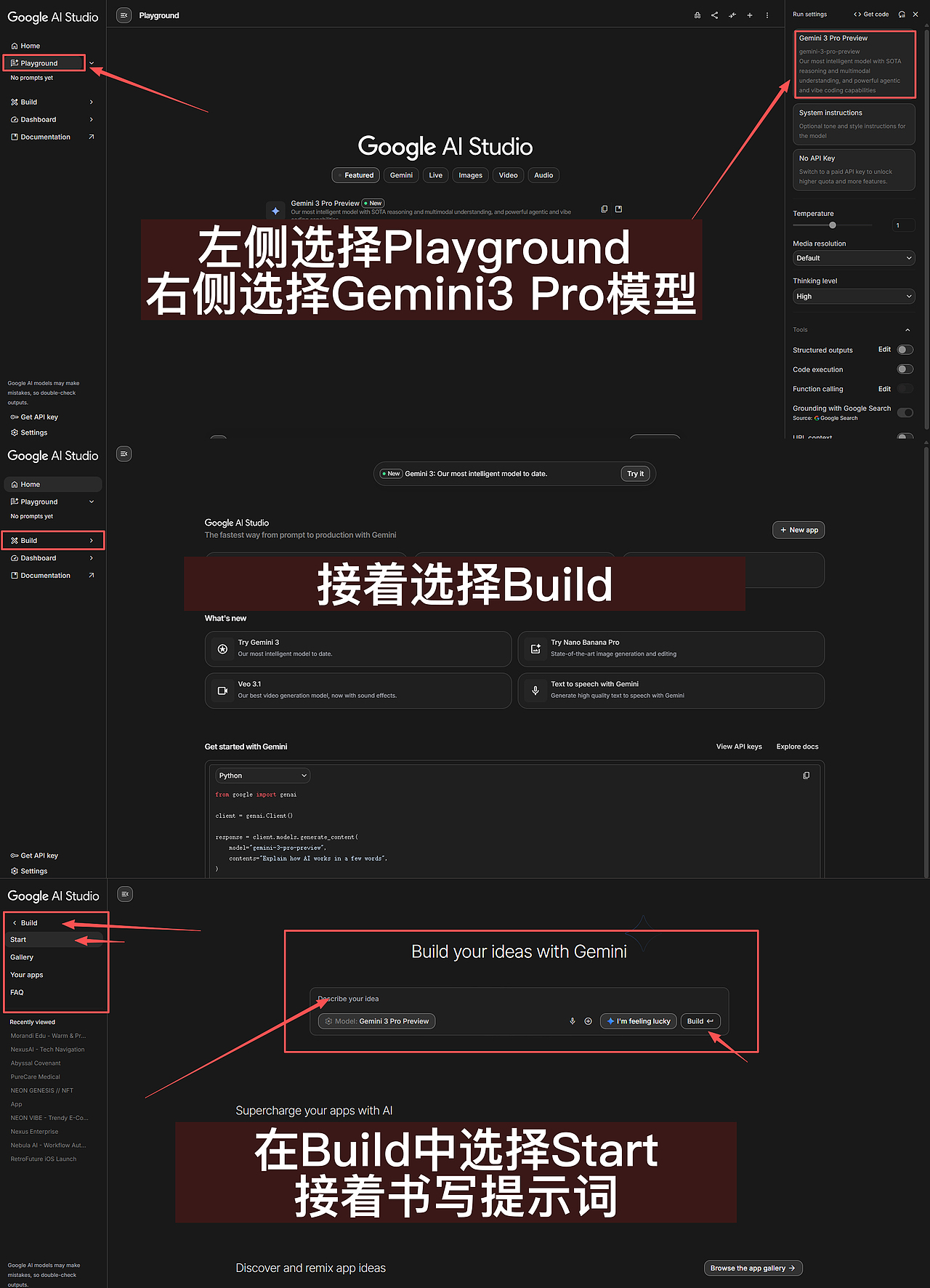Expand Dashboard chevron in Home page sidebar
This screenshot has width=930, height=1288.
(x=92, y=558)
